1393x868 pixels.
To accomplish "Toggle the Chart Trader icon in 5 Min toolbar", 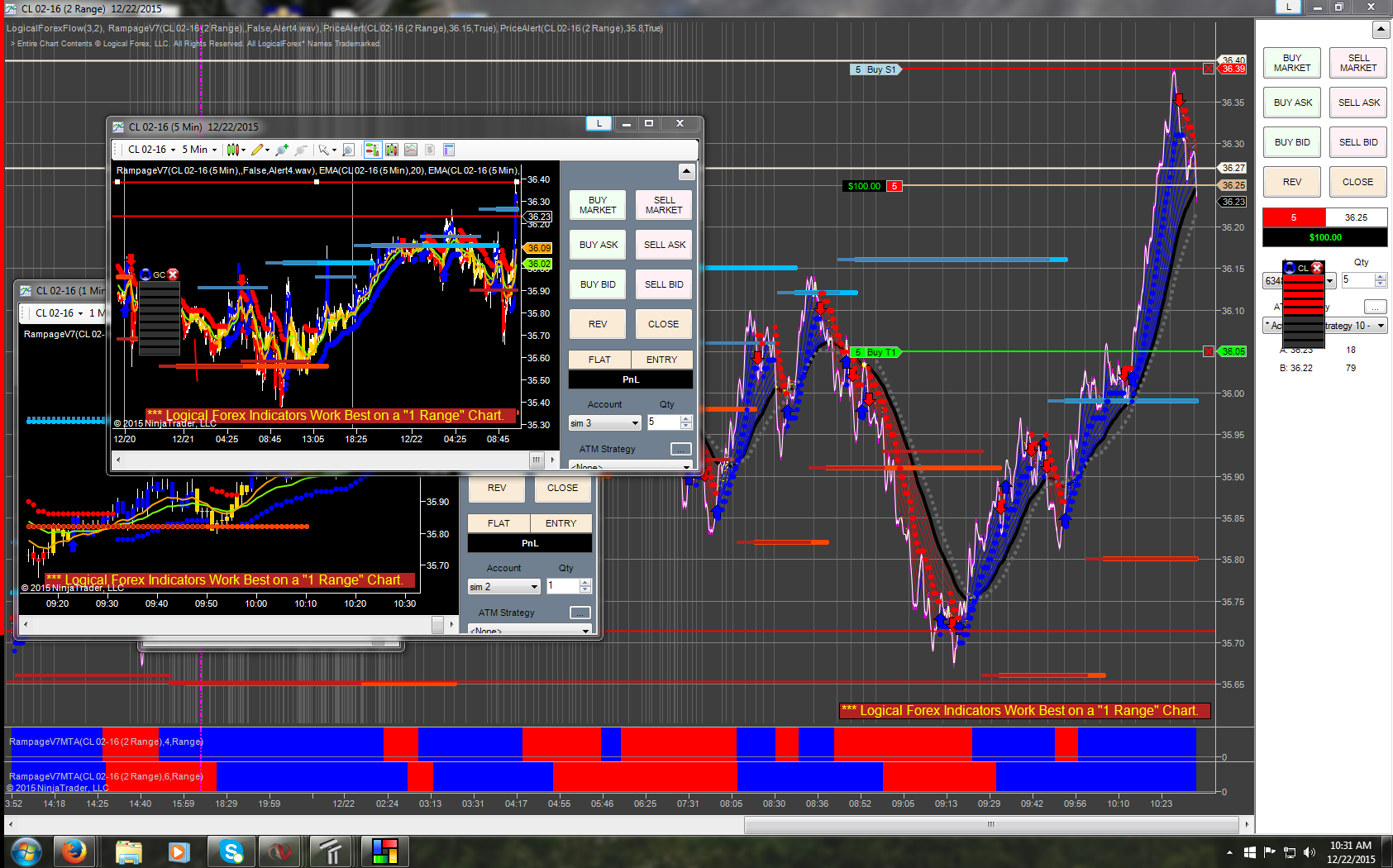I will (x=372, y=150).
